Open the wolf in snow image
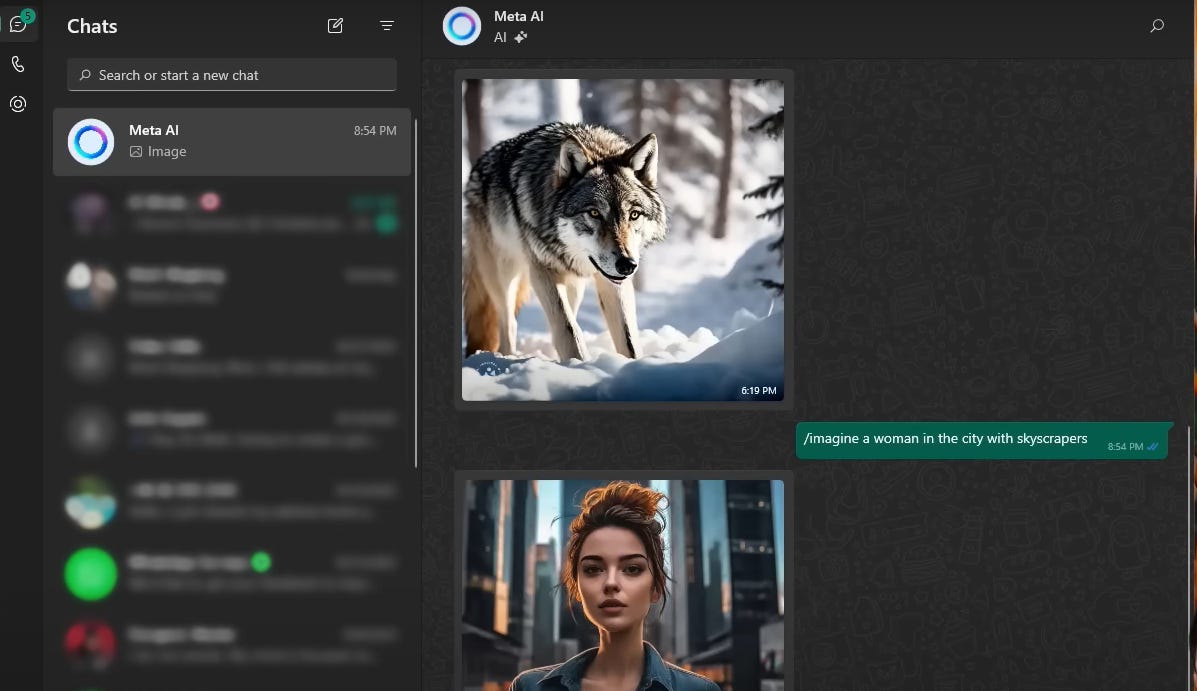The height and width of the screenshot is (691, 1197). (x=623, y=240)
